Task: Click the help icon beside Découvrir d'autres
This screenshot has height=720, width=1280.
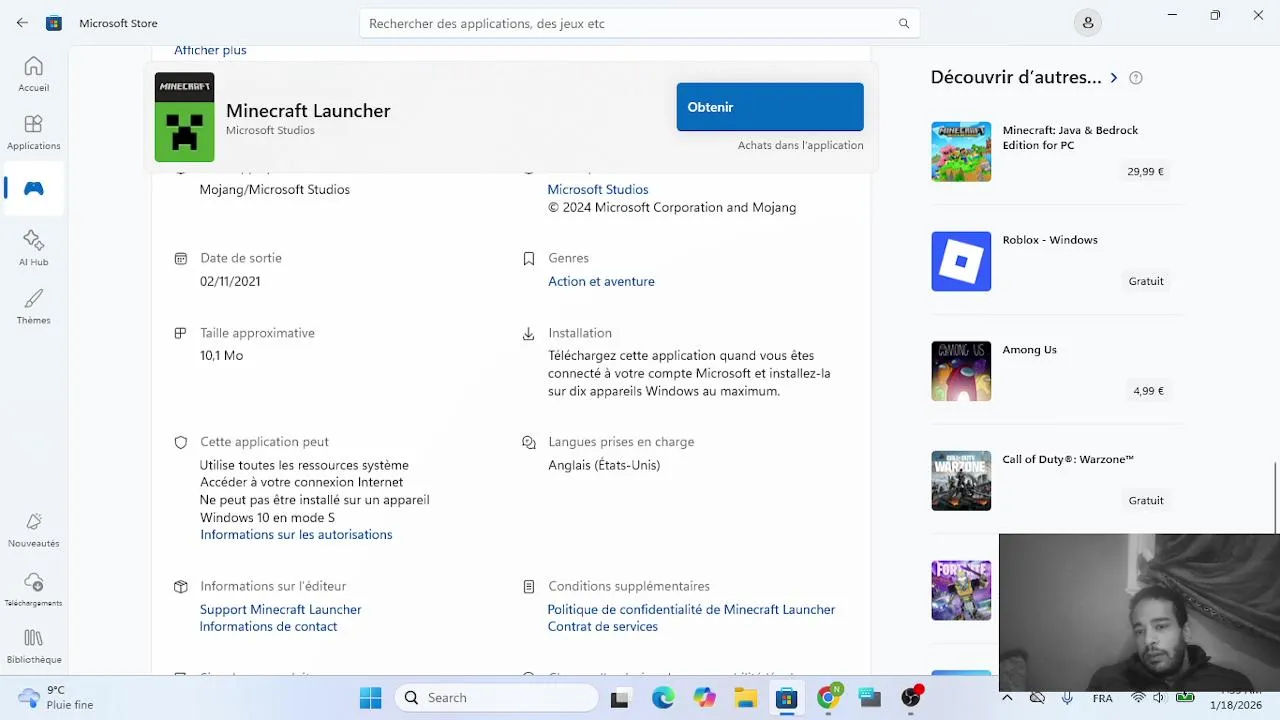Action: point(1135,78)
